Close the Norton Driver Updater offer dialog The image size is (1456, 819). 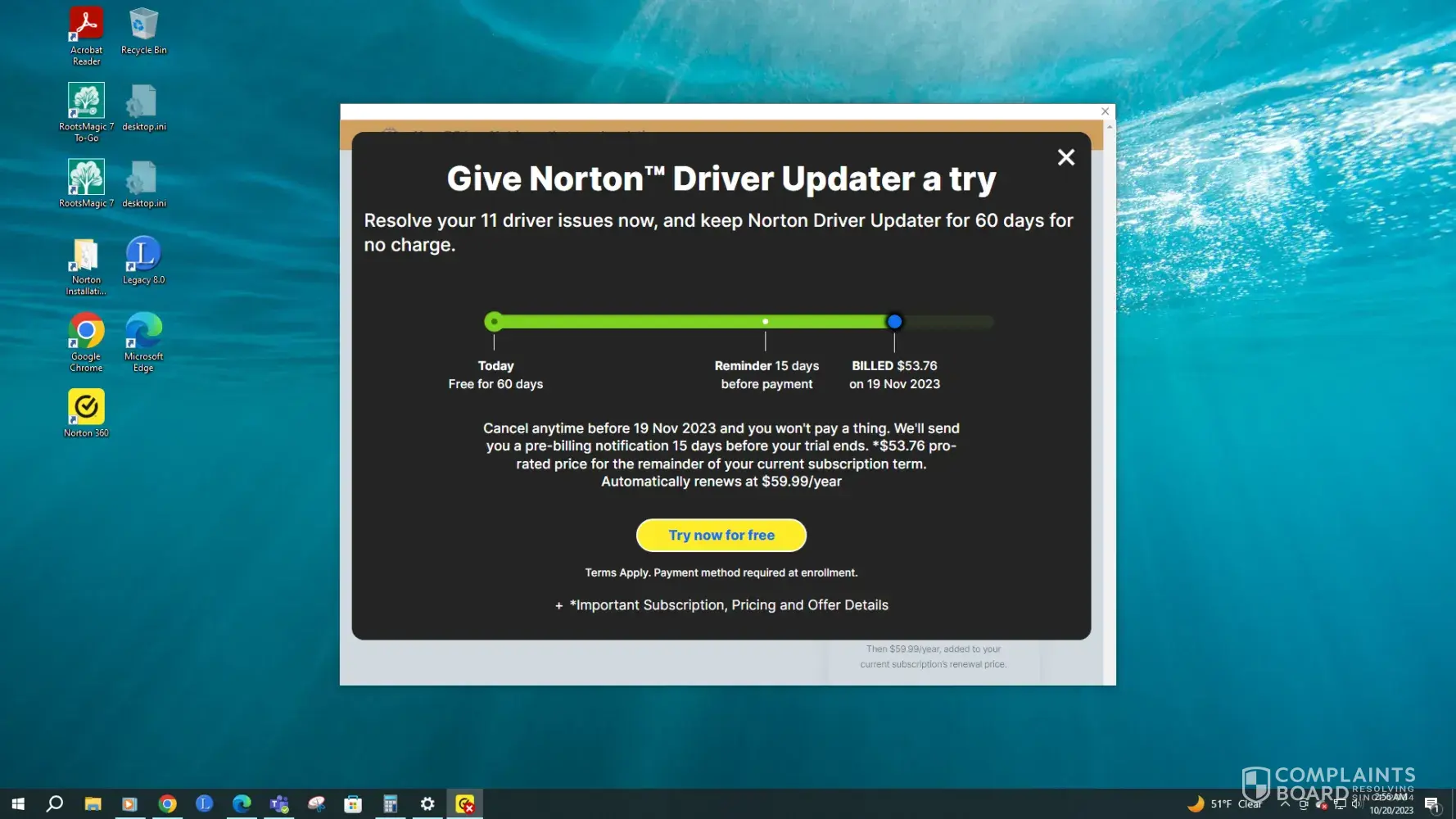[x=1065, y=157]
